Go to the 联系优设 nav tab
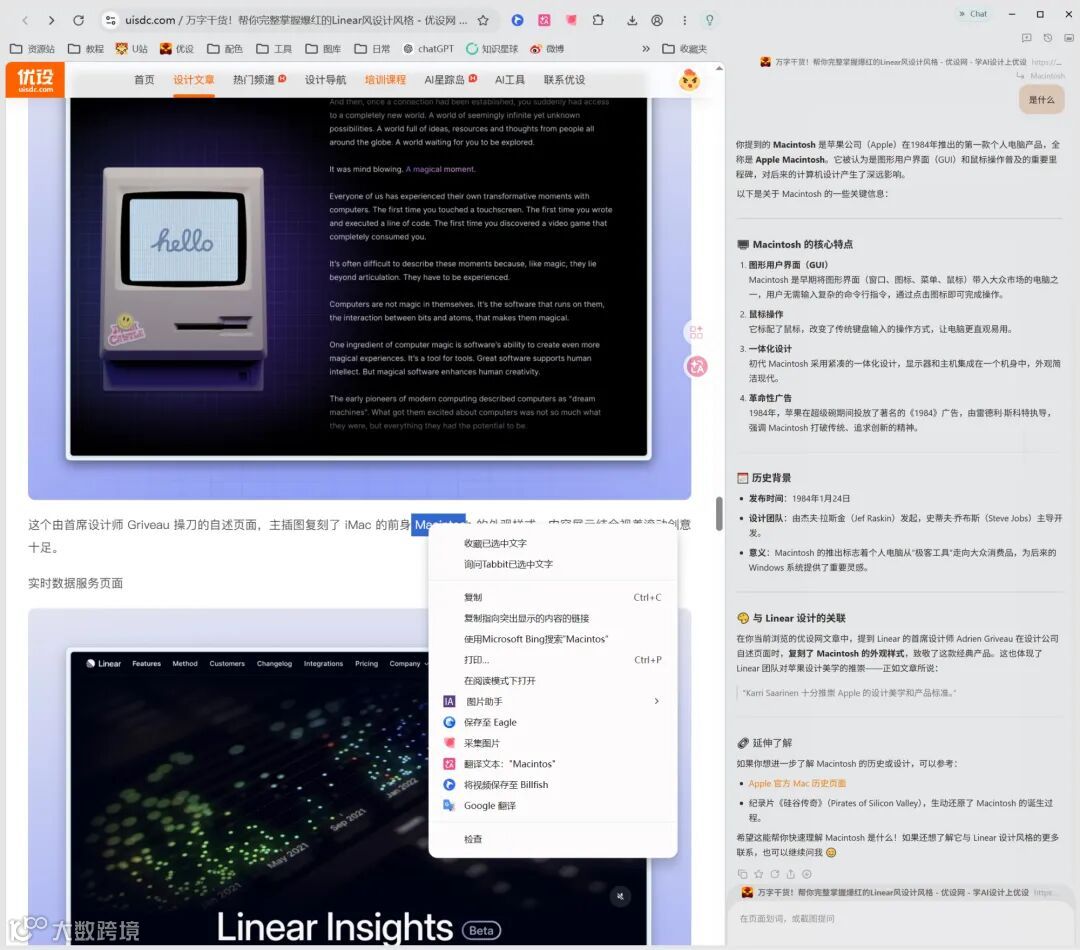1080x950 pixels. tap(564, 80)
